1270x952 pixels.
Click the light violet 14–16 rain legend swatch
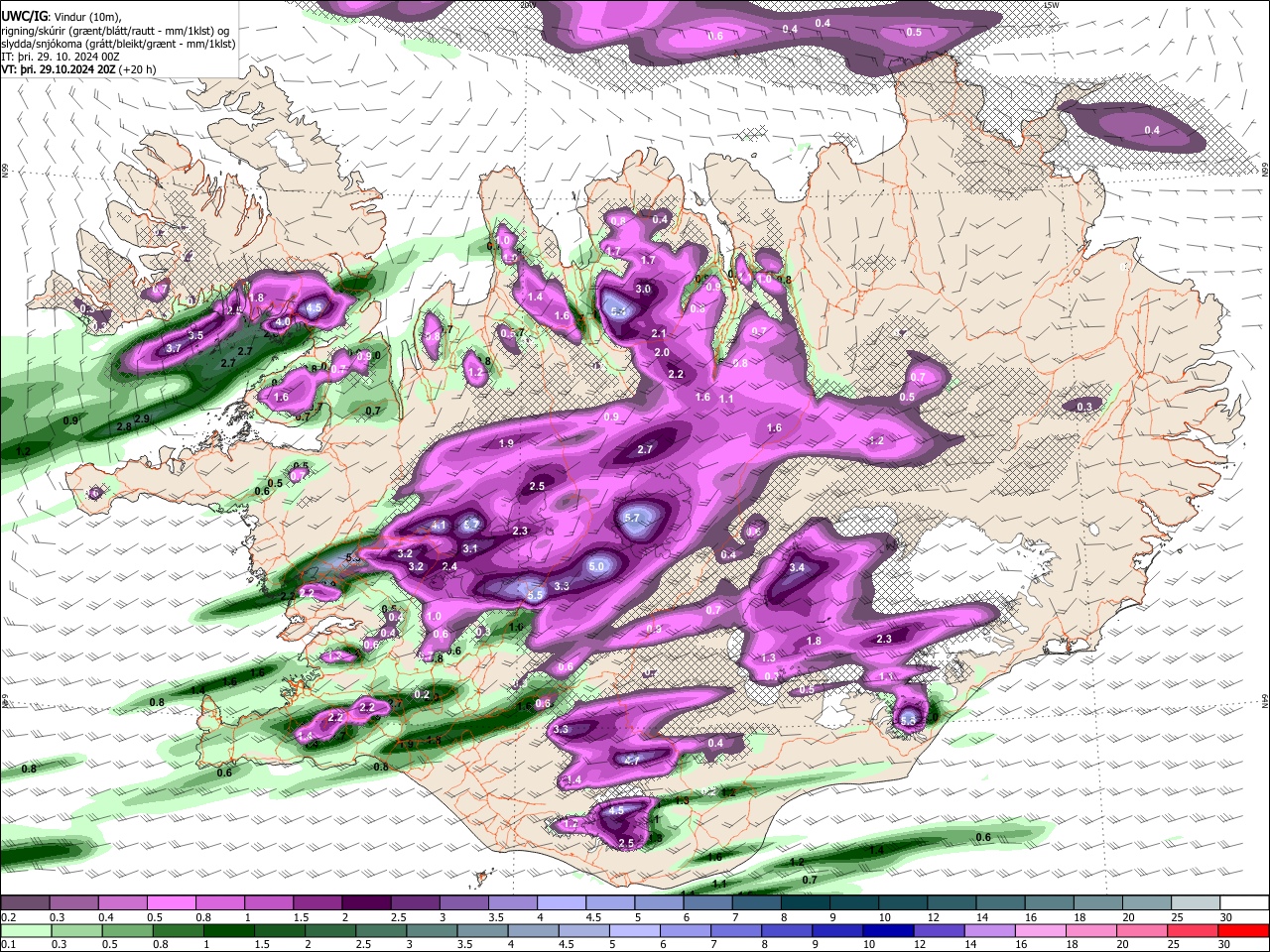989,930
